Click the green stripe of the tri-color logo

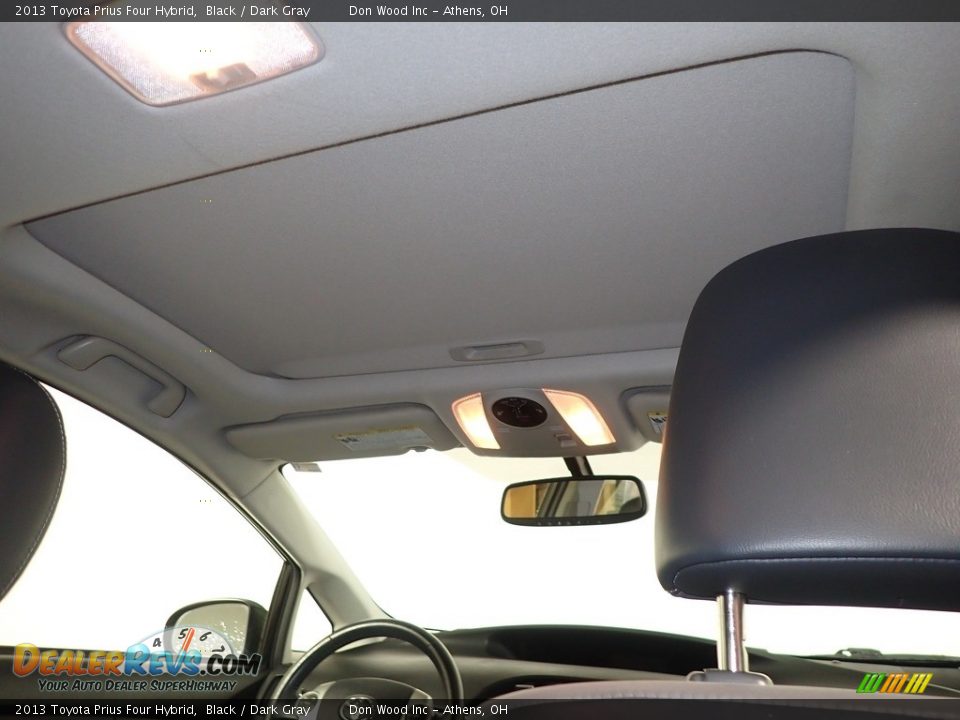[870, 683]
